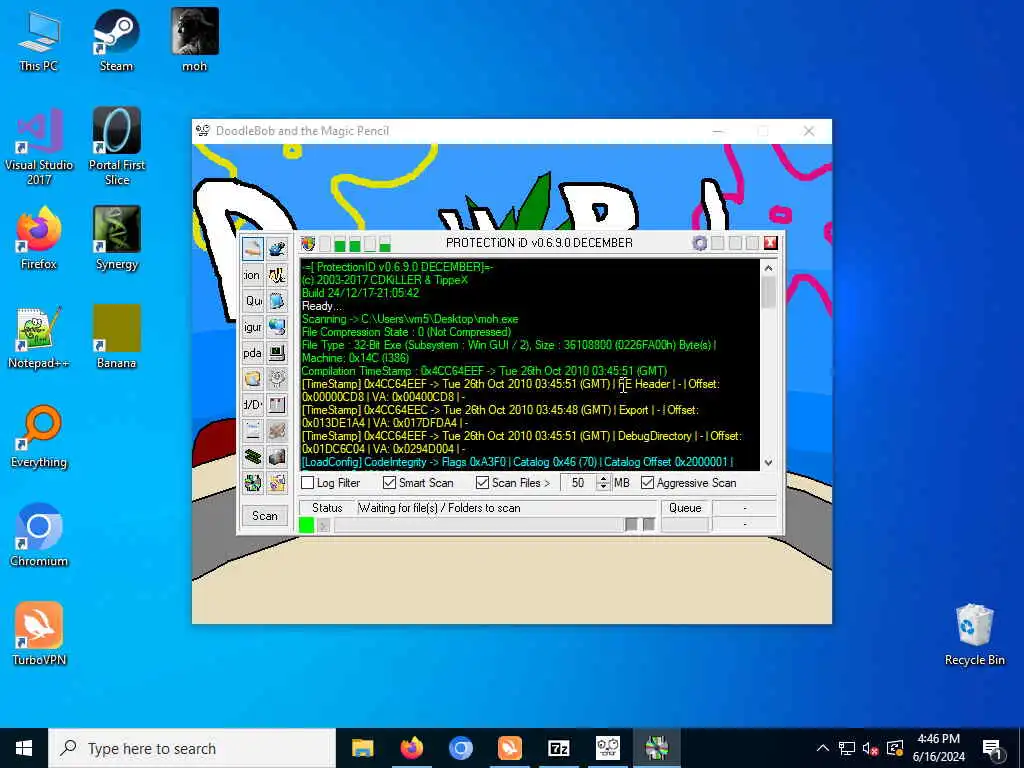1024x768 pixels.
Task: Click the computer monitor icon in Protection ID sidebar
Action: coord(277,353)
